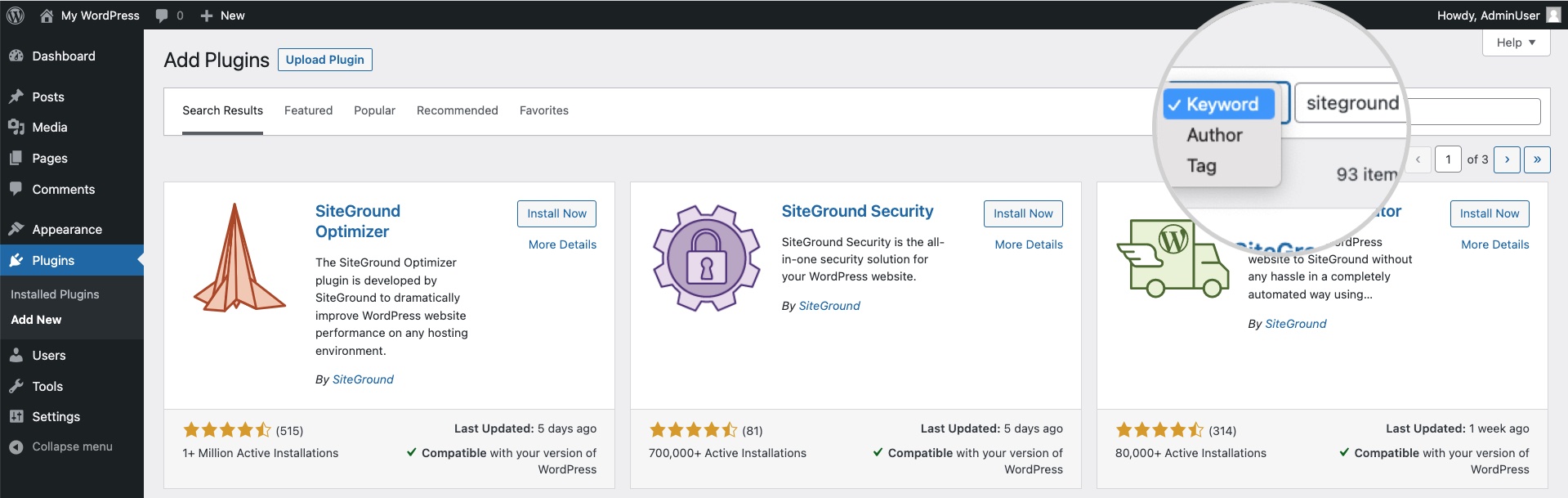This screenshot has height=498, width=1568.
Task: Switch to the Recommended tab
Action: (x=457, y=110)
